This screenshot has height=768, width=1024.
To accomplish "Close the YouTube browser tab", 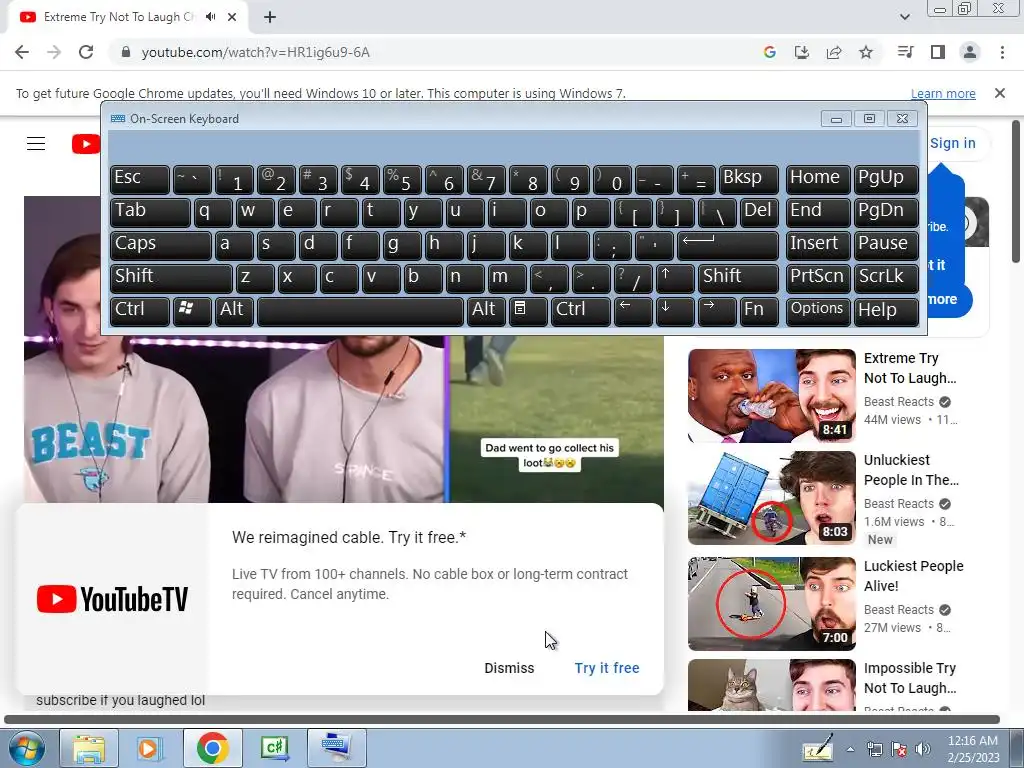I will pyautogui.click(x=232, y=17).
